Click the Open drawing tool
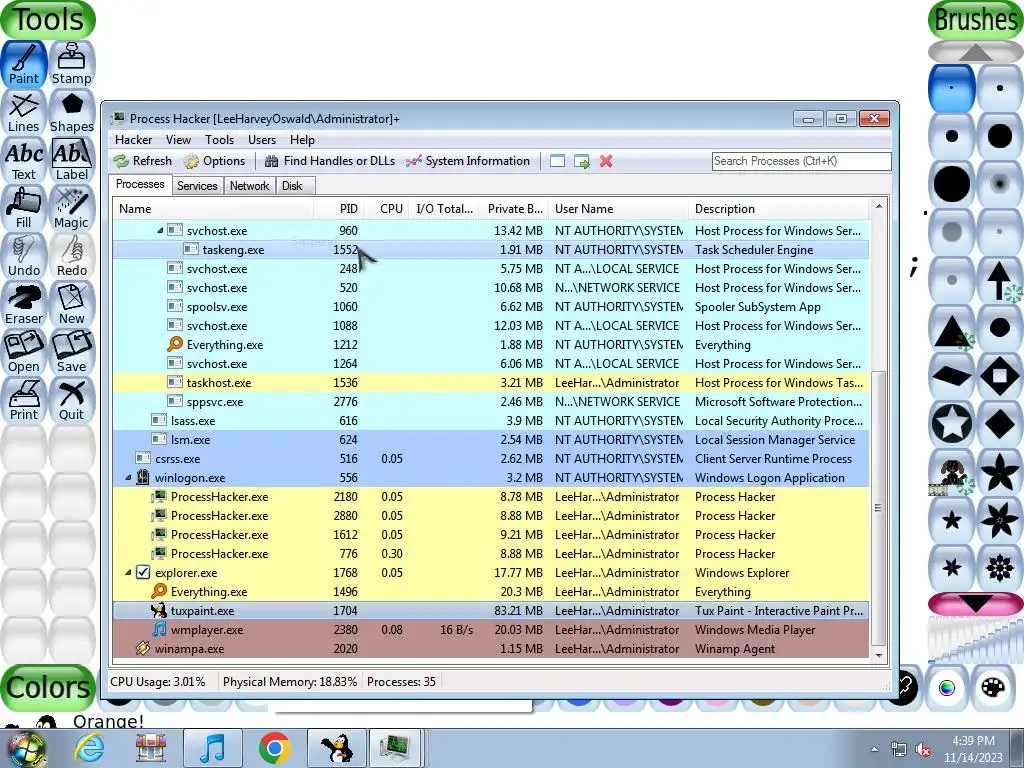1024x768 pixels. click(x=24, y=352)
